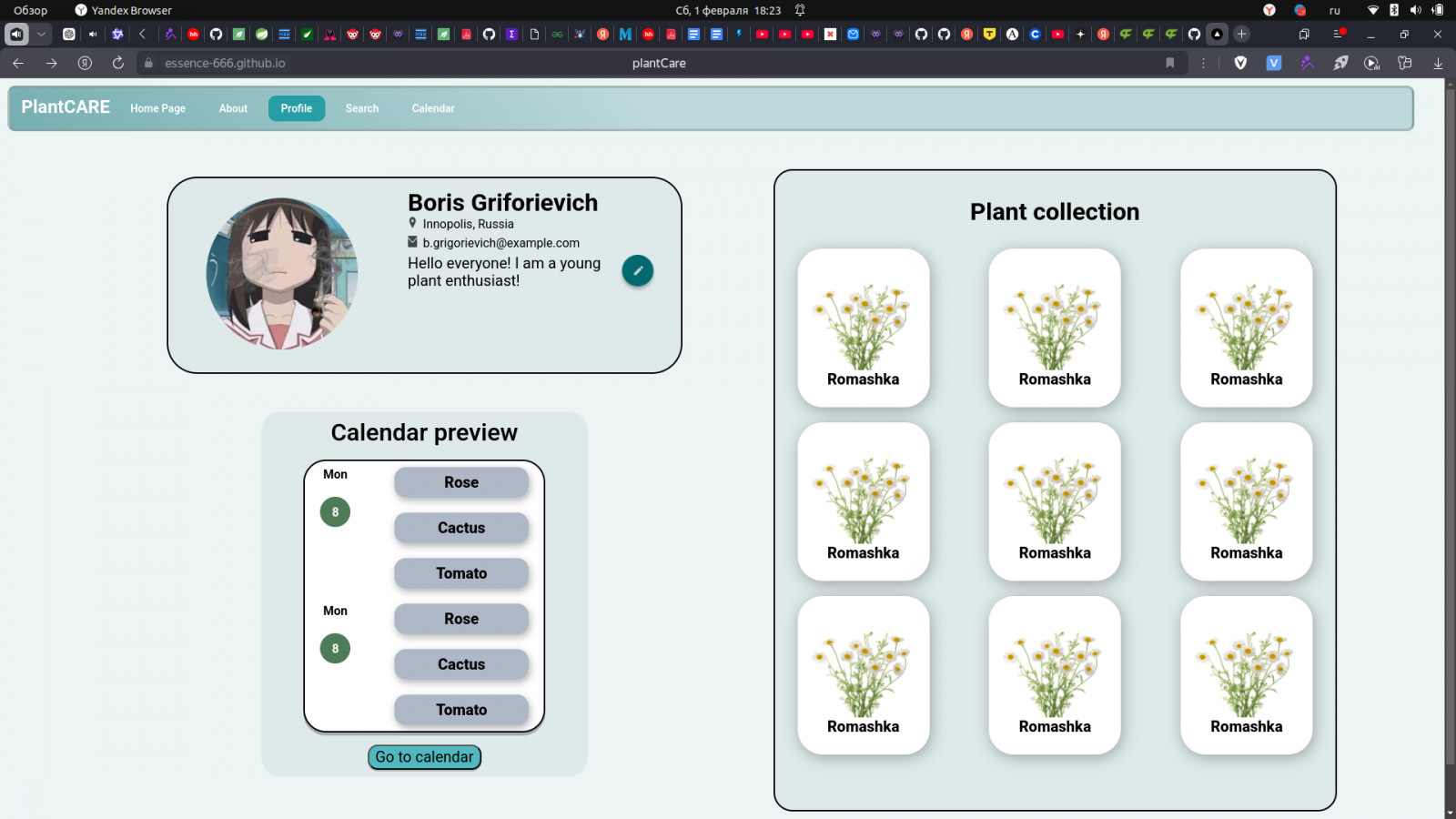Click Cactus in the first Mon group

461,528
